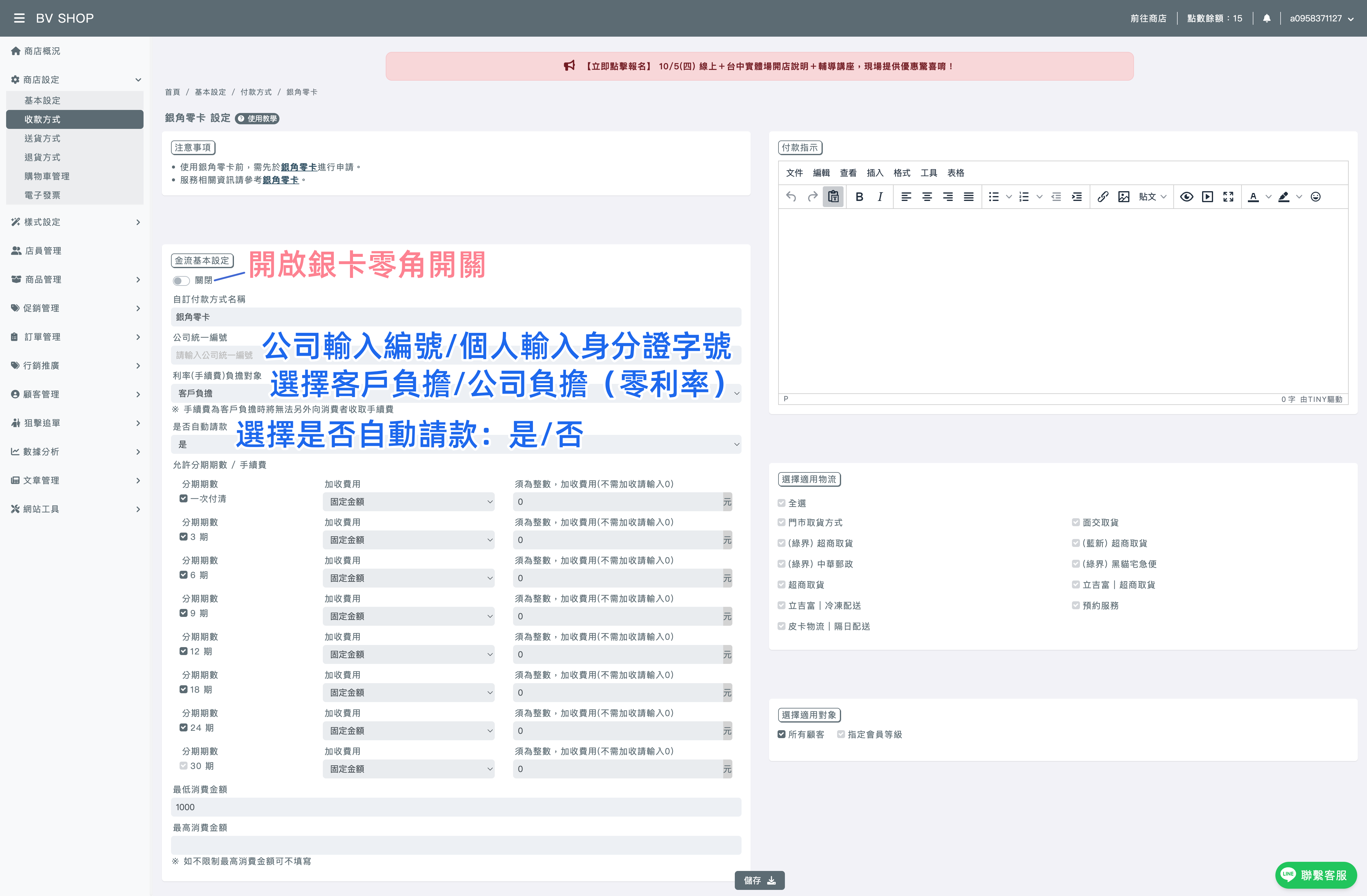This screenshot has width=1367, height=896.
Task: Expand the 商品管理 sidebar section
Action: [75, 280]
